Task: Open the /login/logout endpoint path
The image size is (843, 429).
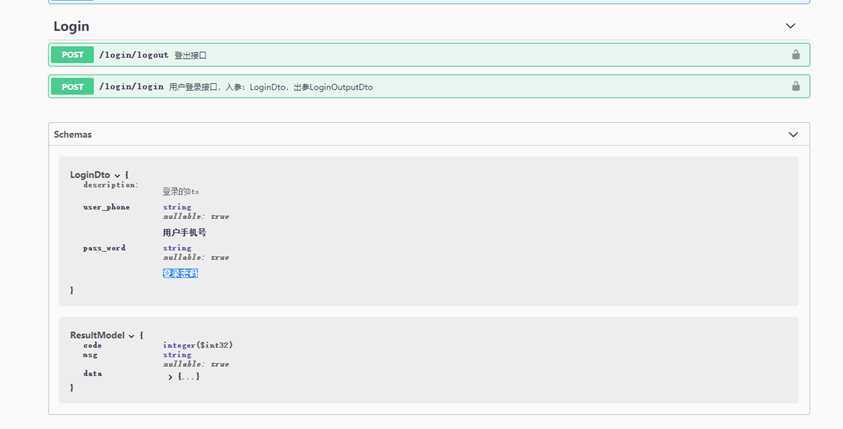Action: coord(134,55)
